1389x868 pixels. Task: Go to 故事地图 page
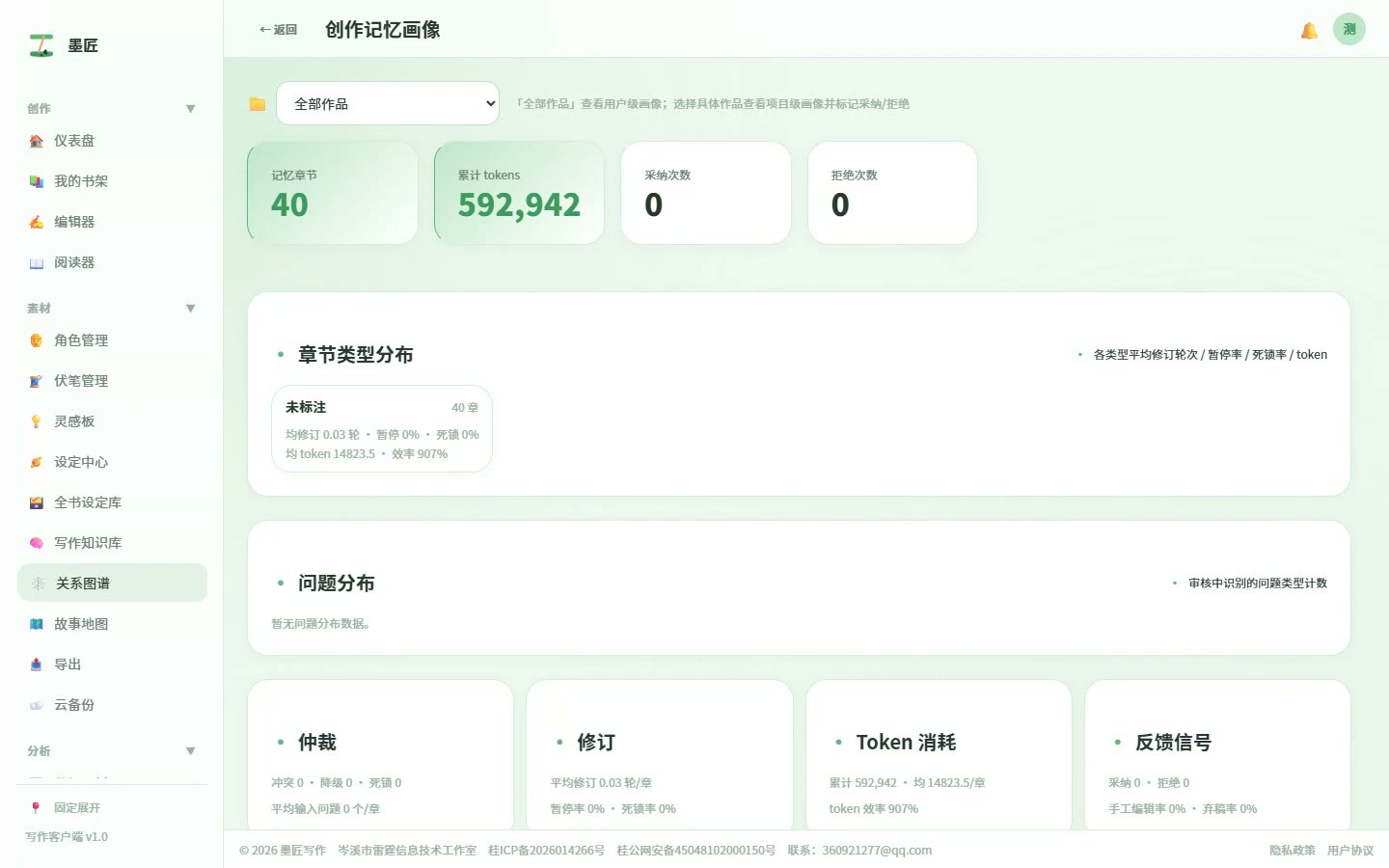click(x=112, y=624)
